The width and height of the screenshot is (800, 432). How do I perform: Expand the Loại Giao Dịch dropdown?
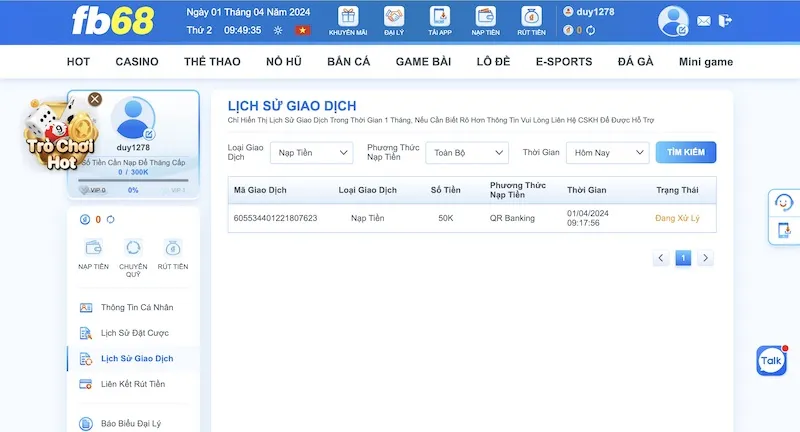[315, 153]
